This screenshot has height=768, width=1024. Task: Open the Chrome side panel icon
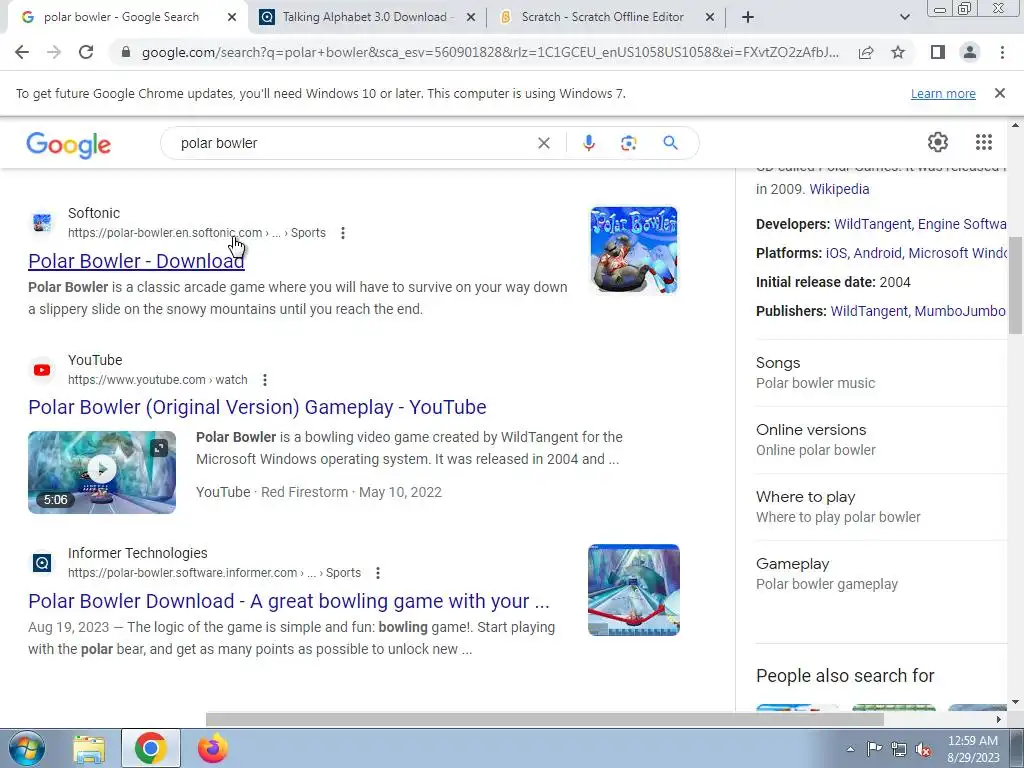pos(938,52)
